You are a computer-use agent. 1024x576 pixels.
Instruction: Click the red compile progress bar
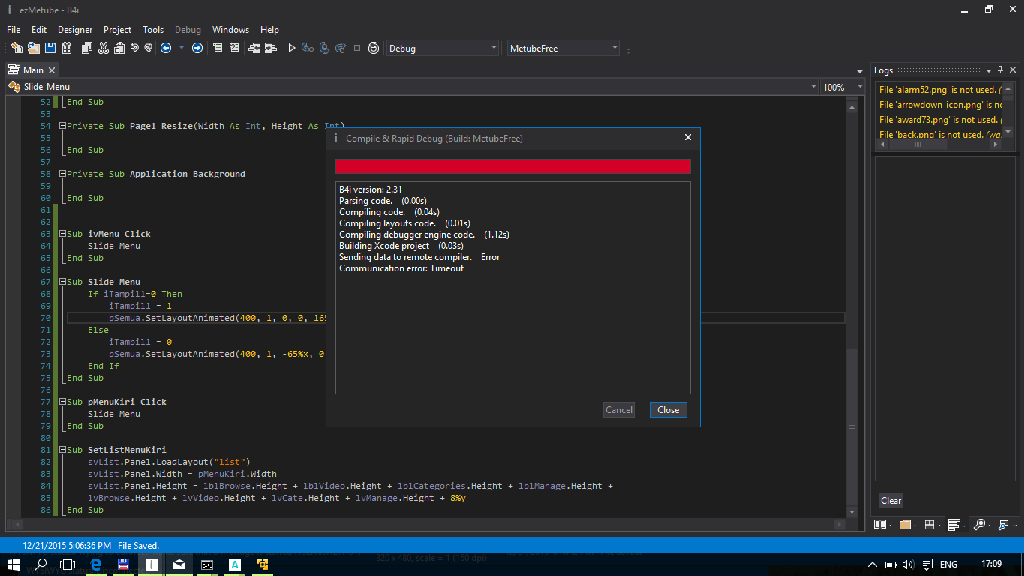coord(512,167)
